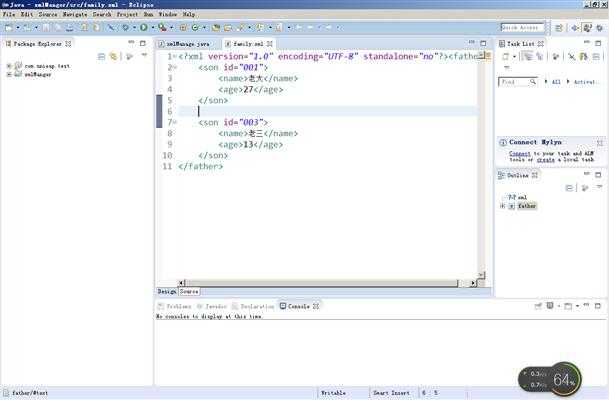
Task: Click the Pin Console icon
Action: (538, 306)
